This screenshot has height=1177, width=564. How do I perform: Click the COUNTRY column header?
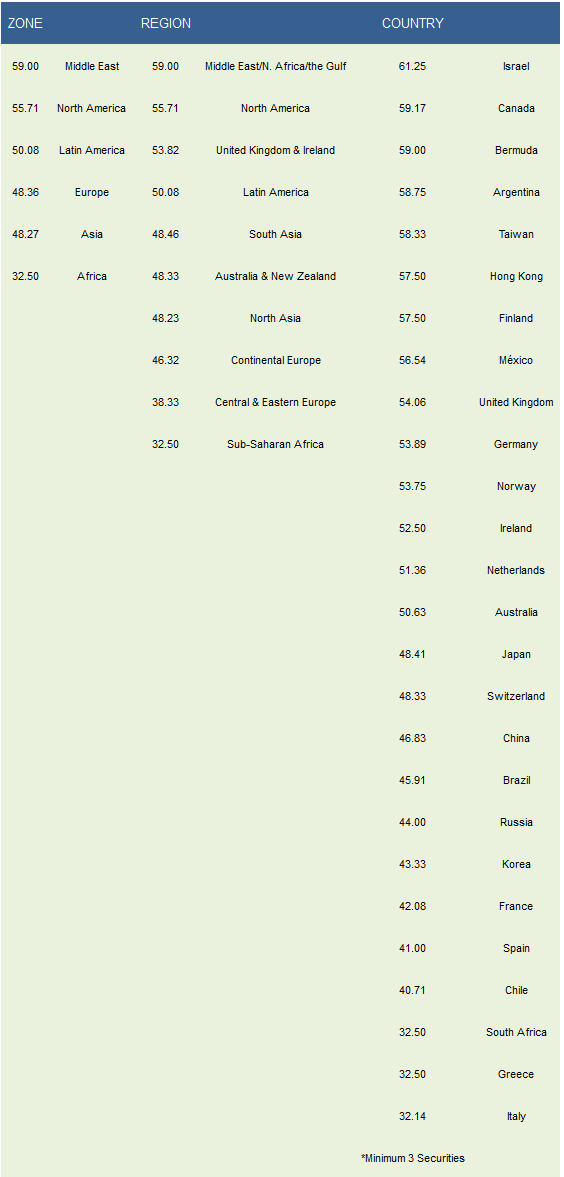[412, 23]
